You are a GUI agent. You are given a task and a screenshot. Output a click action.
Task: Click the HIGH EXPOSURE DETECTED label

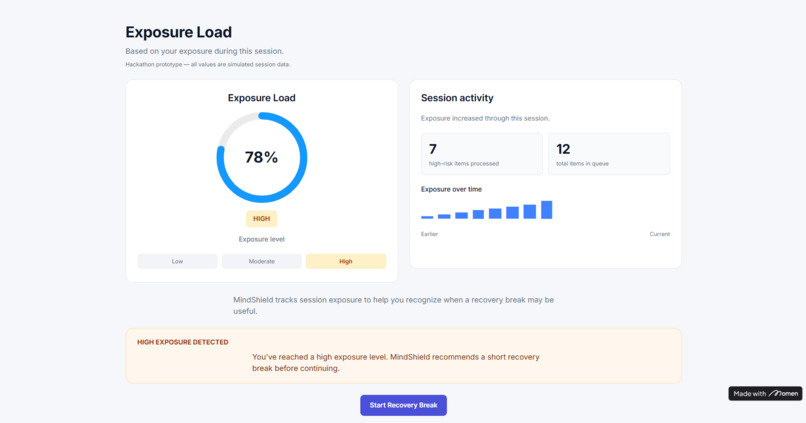point(182,342)
